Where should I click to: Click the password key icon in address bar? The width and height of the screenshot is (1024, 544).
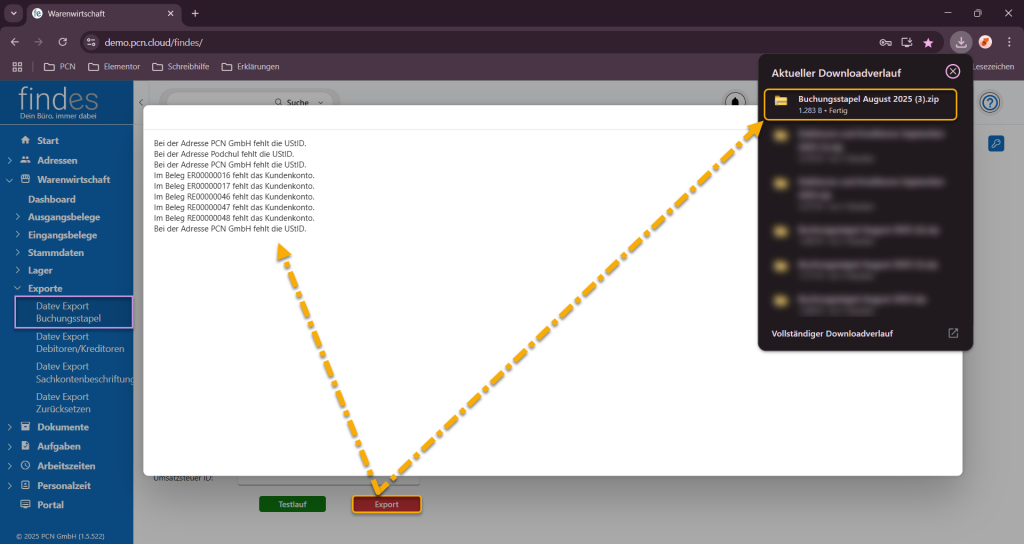coord(885,42)
